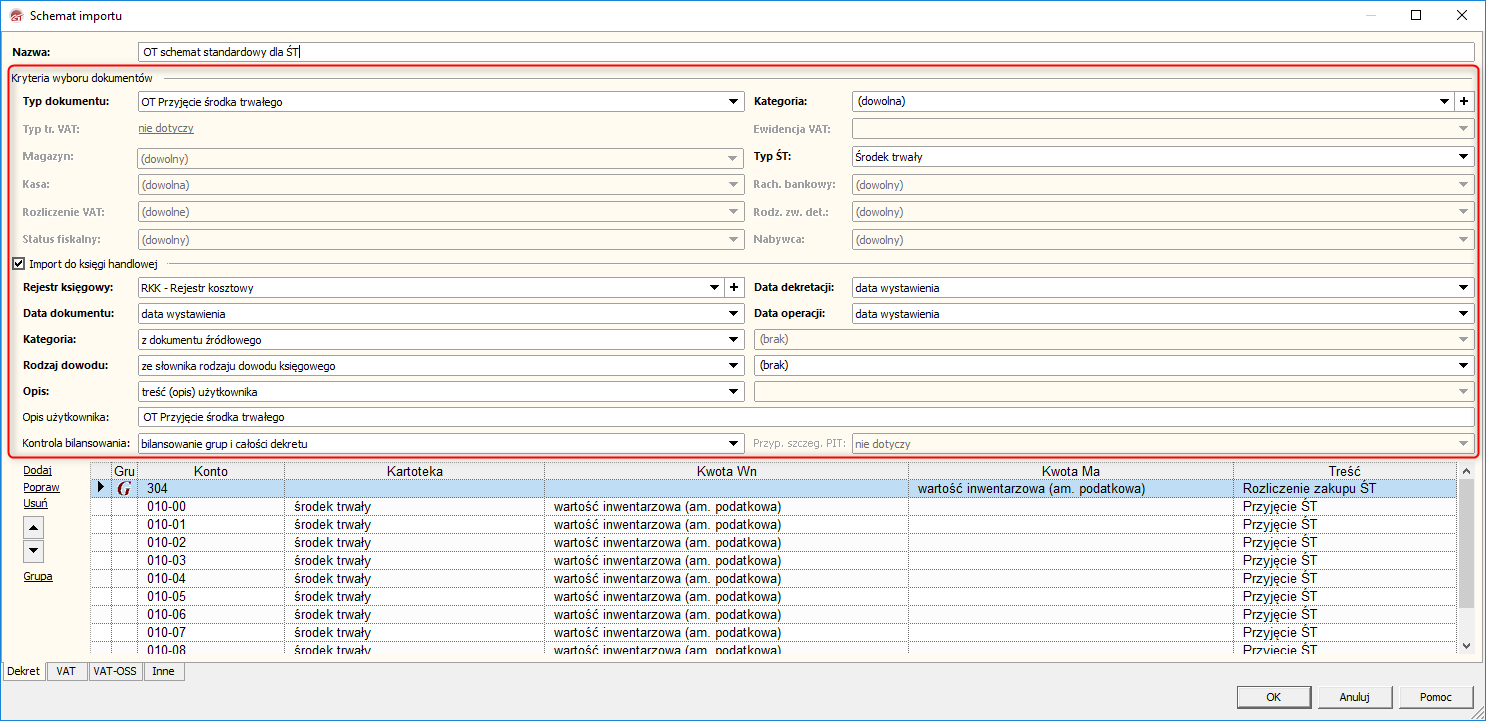
Task: Click the app icon in the title bar
Action: [14, 16]
